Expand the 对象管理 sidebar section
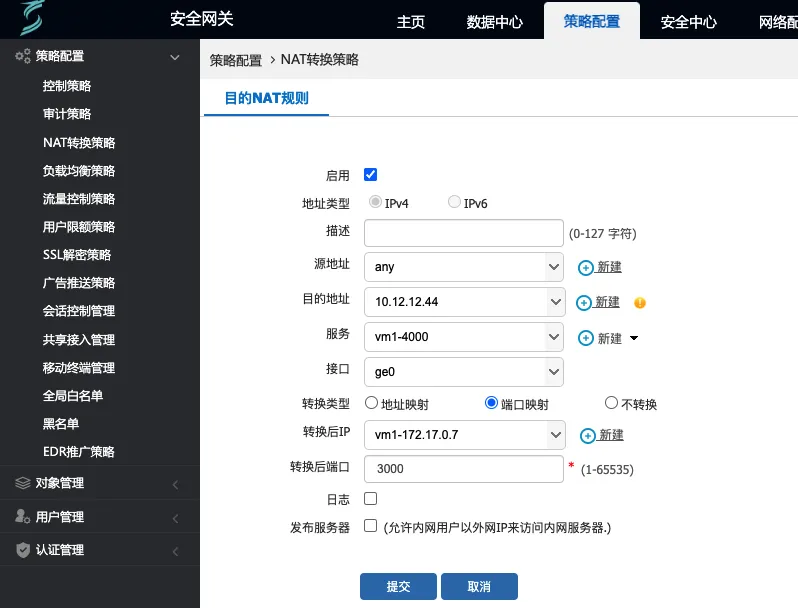The image size is (798, 608). coord(175,485)
